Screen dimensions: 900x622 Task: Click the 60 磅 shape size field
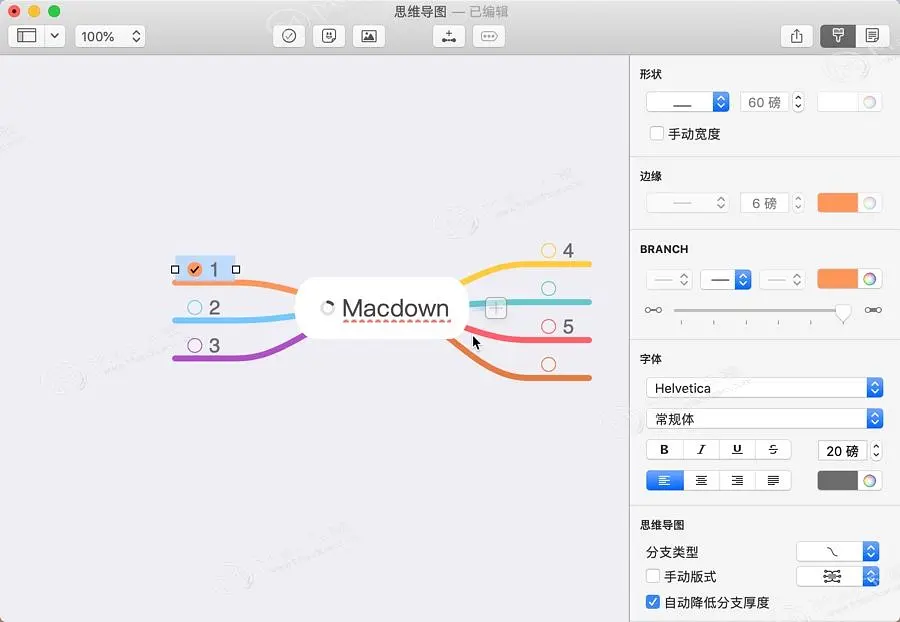click(x=764, y=102)
